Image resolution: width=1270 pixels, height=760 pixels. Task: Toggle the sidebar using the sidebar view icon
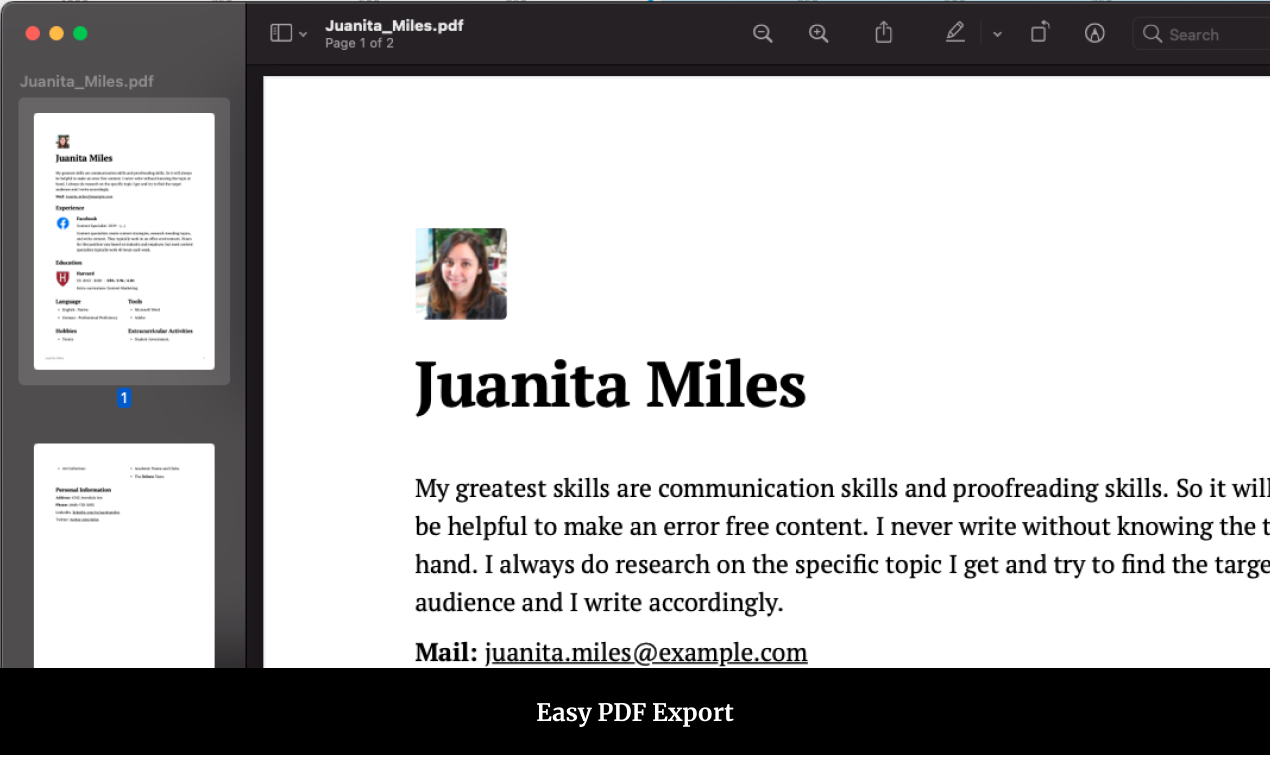point(279,32)
